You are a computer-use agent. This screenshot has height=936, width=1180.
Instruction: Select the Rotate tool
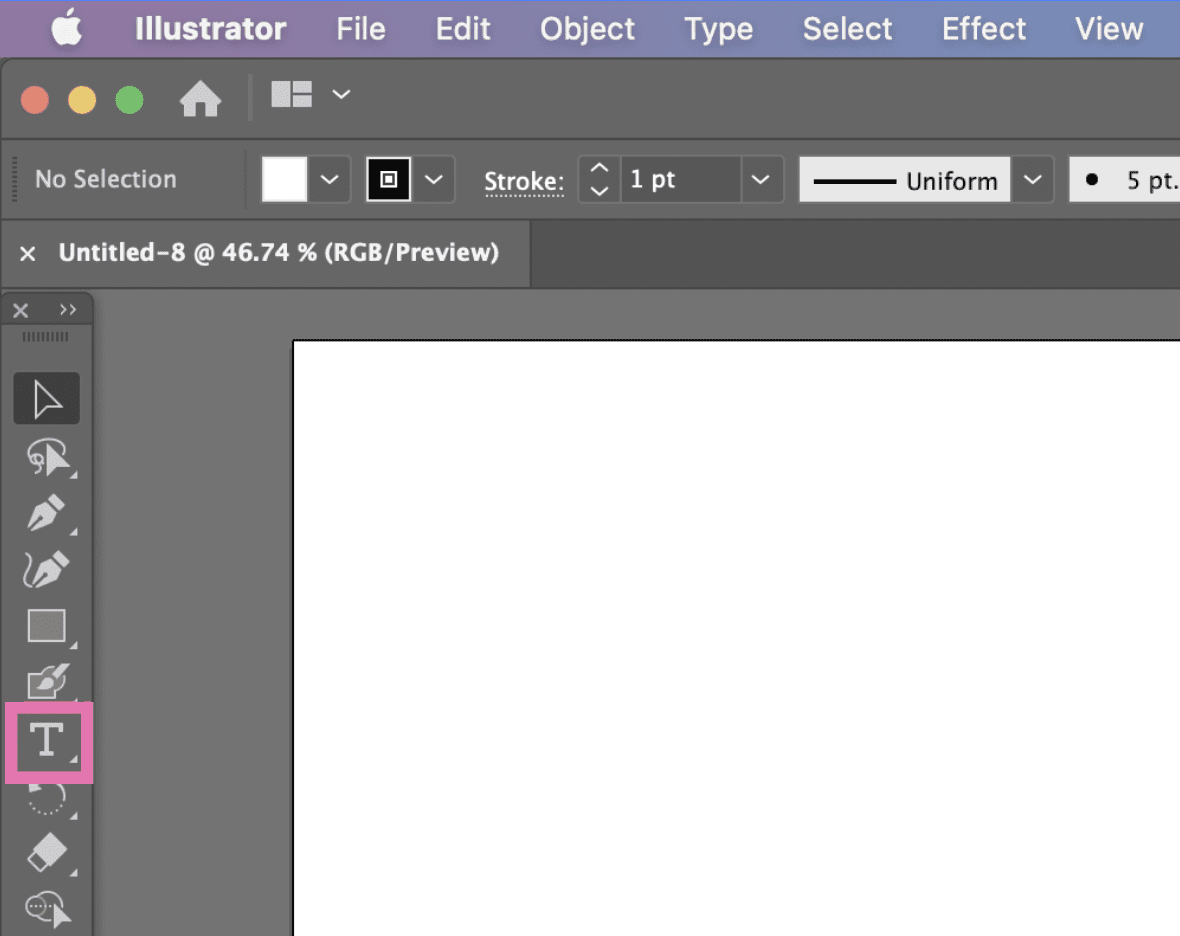46,797
